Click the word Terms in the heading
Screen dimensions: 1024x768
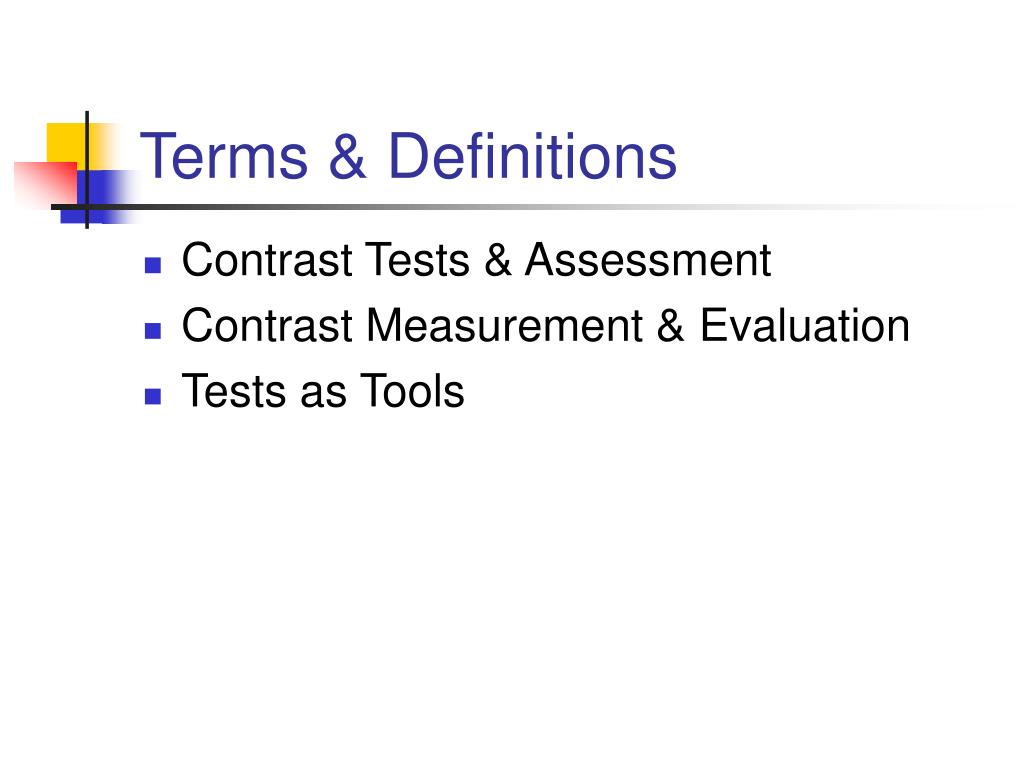pyautogui.click(x=223, y=155)
